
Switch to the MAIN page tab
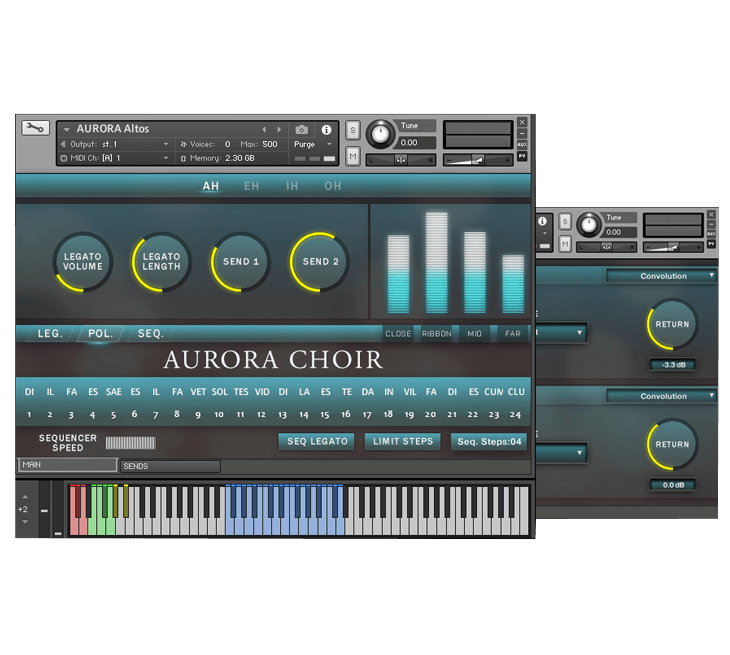coord(68,465)
